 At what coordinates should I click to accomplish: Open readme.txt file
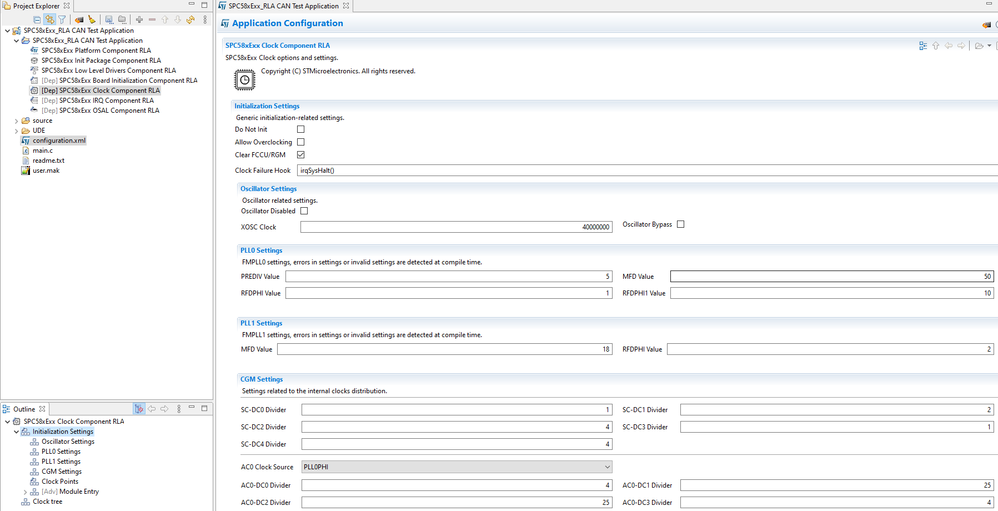point(48,160)
